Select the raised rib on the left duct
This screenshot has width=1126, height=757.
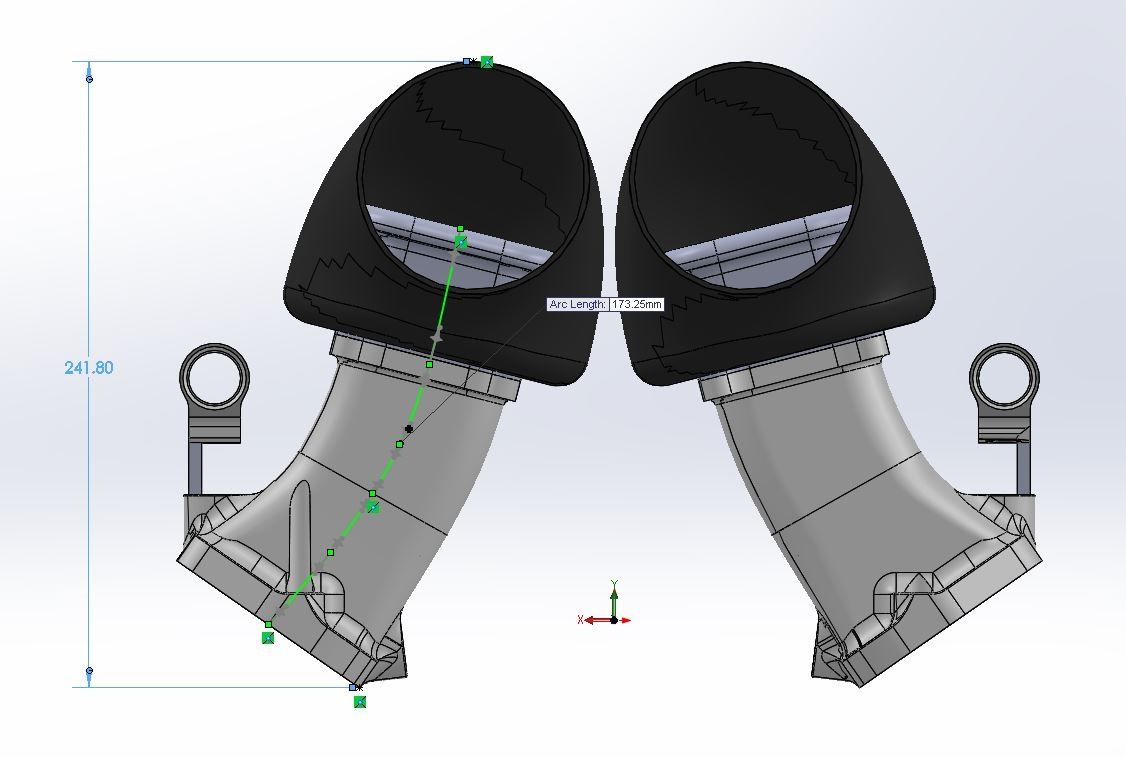coord(300,530)
